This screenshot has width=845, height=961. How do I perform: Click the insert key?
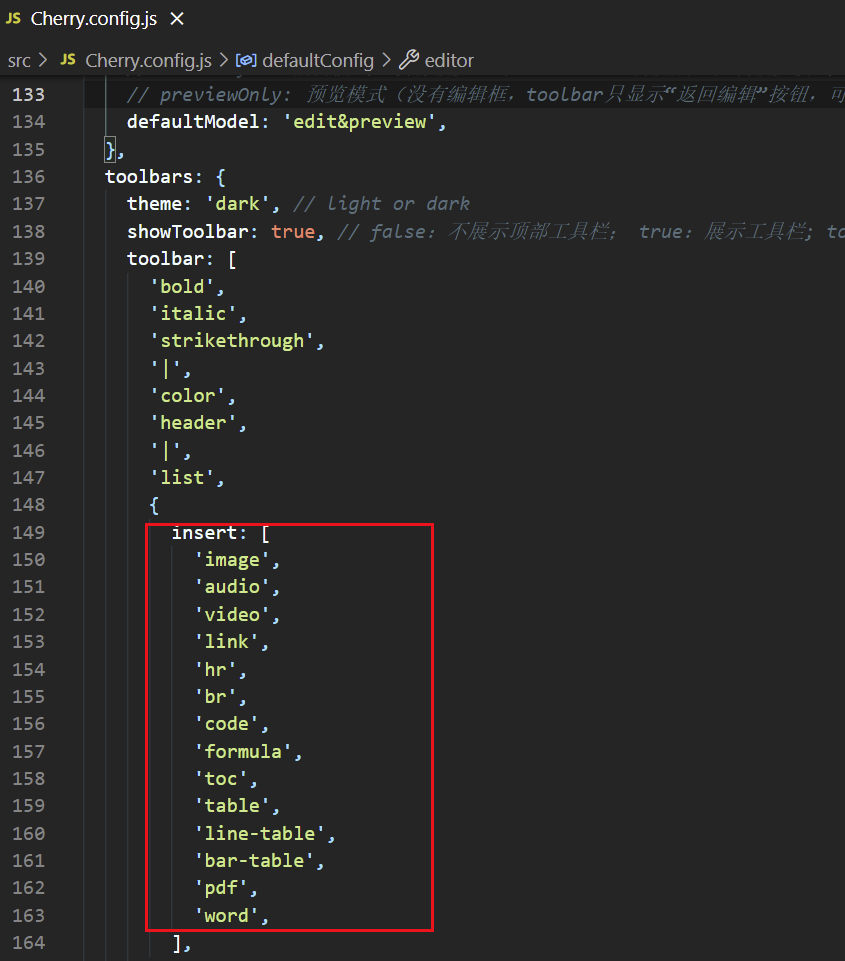point(204,533)
